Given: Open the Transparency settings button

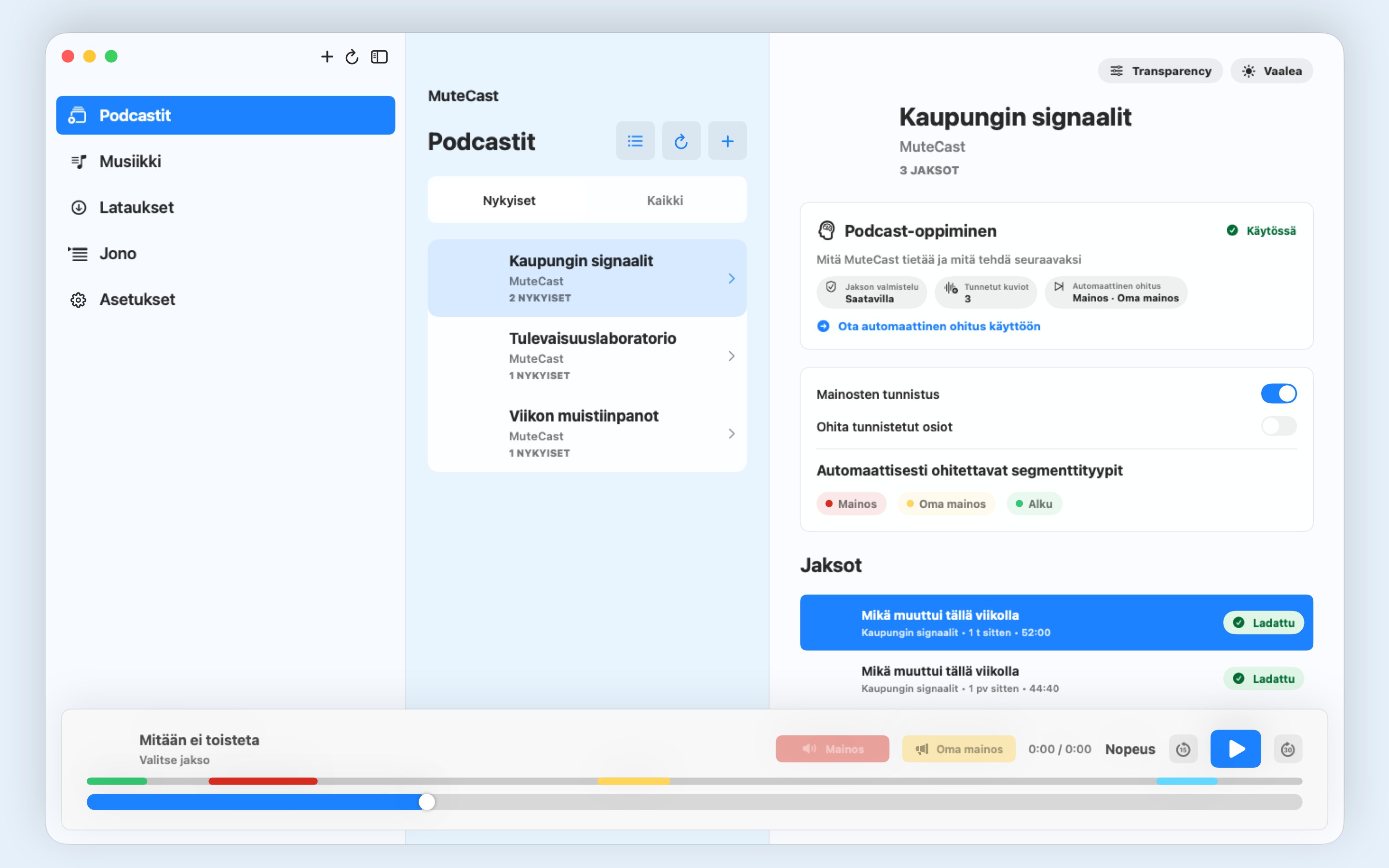Looking at the screenshot, I should click(1160, 70).
